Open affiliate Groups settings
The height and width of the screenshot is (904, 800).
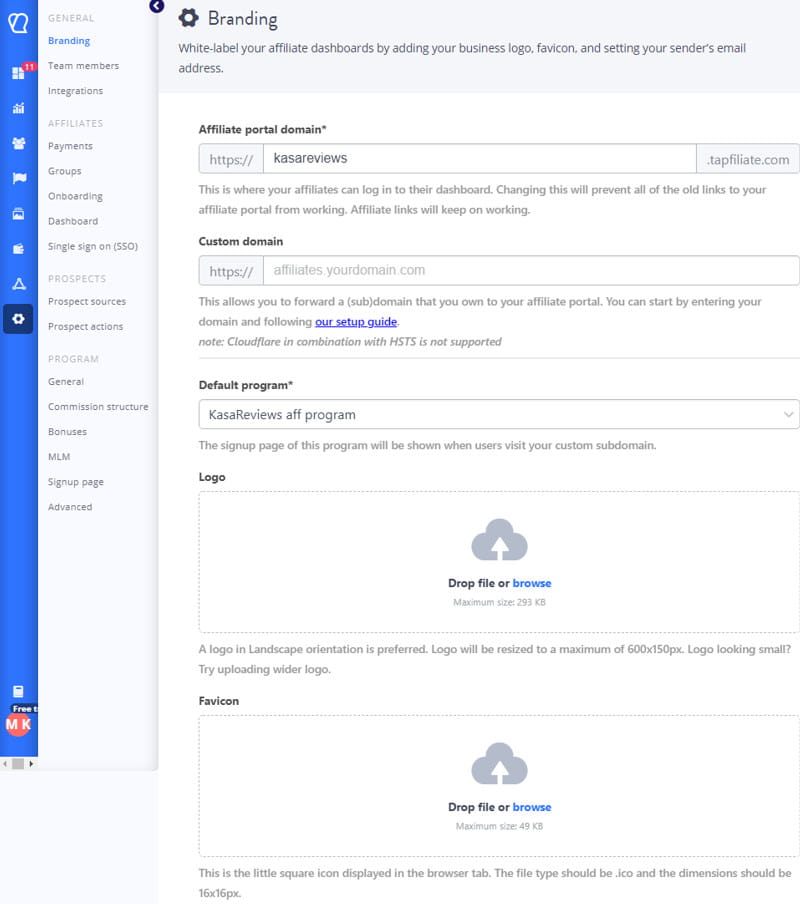pos(65,171)
